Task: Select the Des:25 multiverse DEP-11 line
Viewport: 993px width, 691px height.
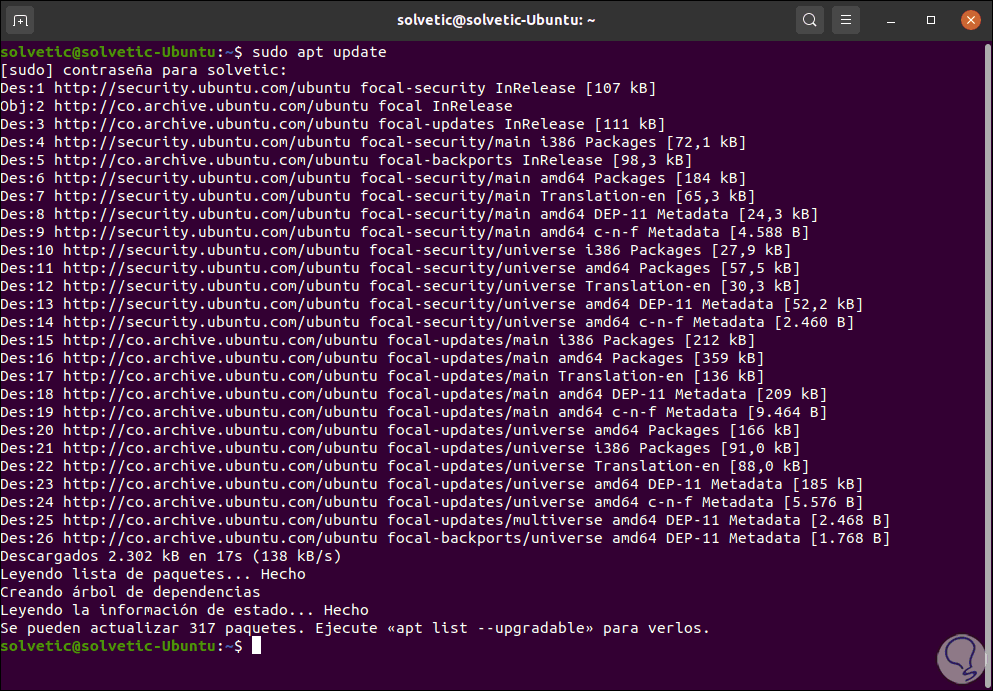Action: [445, 521]
